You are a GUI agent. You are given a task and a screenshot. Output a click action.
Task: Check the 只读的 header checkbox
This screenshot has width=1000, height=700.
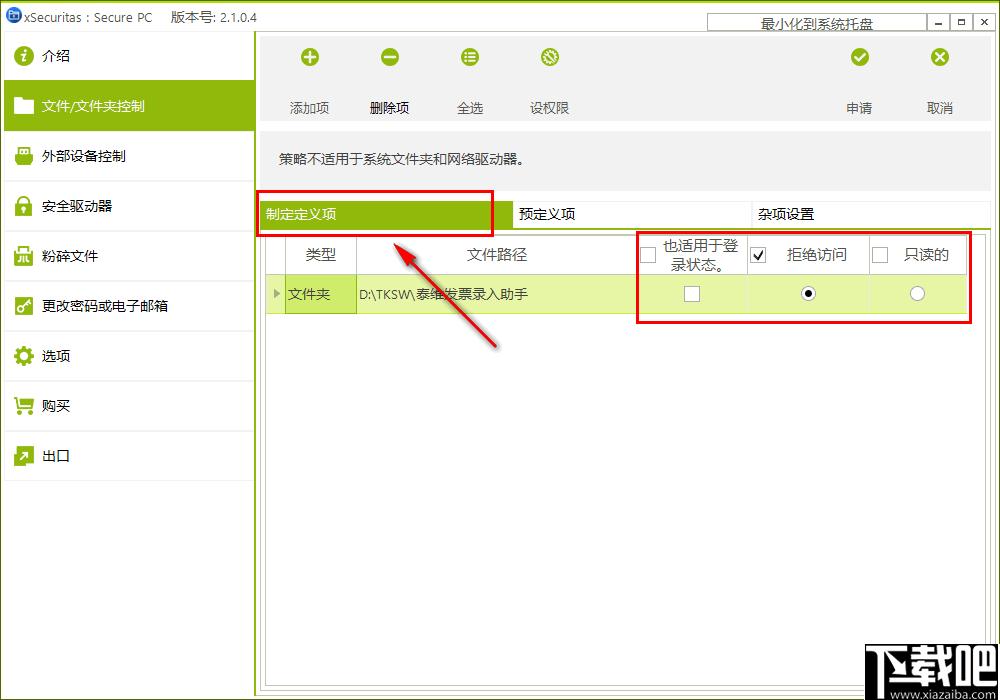point(880,255)
